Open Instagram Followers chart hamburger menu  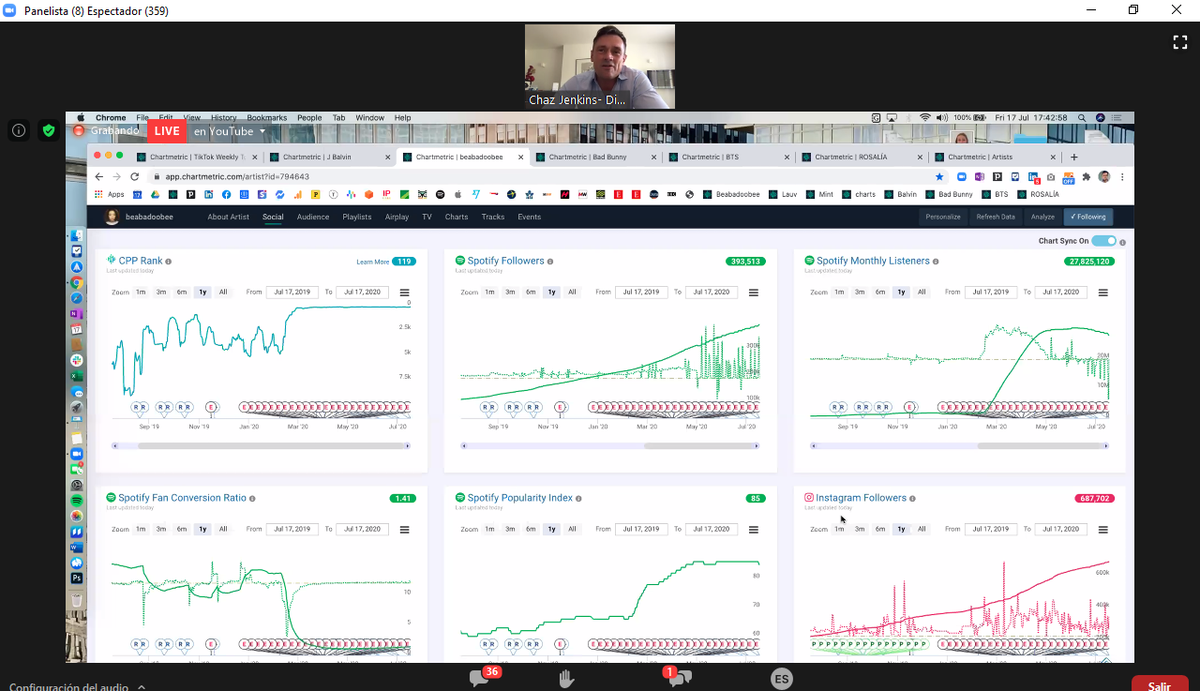[x=1103, y=529]
